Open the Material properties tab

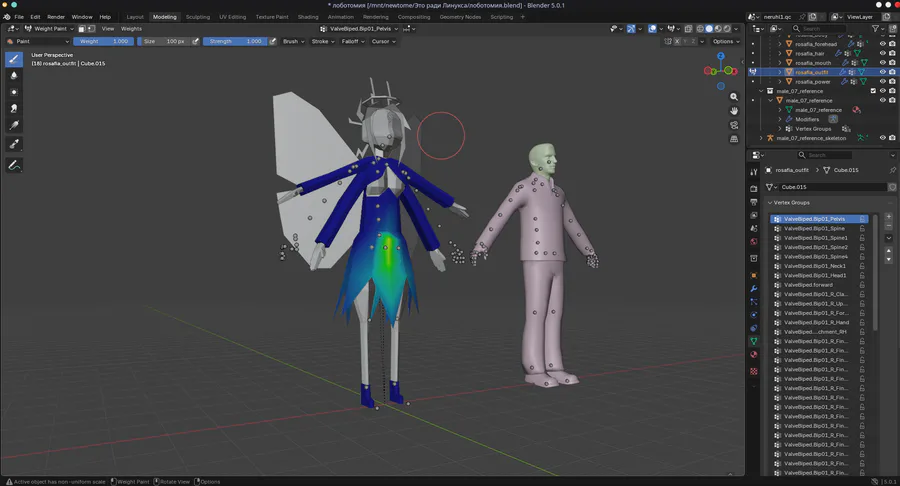[x=754, y=355]
